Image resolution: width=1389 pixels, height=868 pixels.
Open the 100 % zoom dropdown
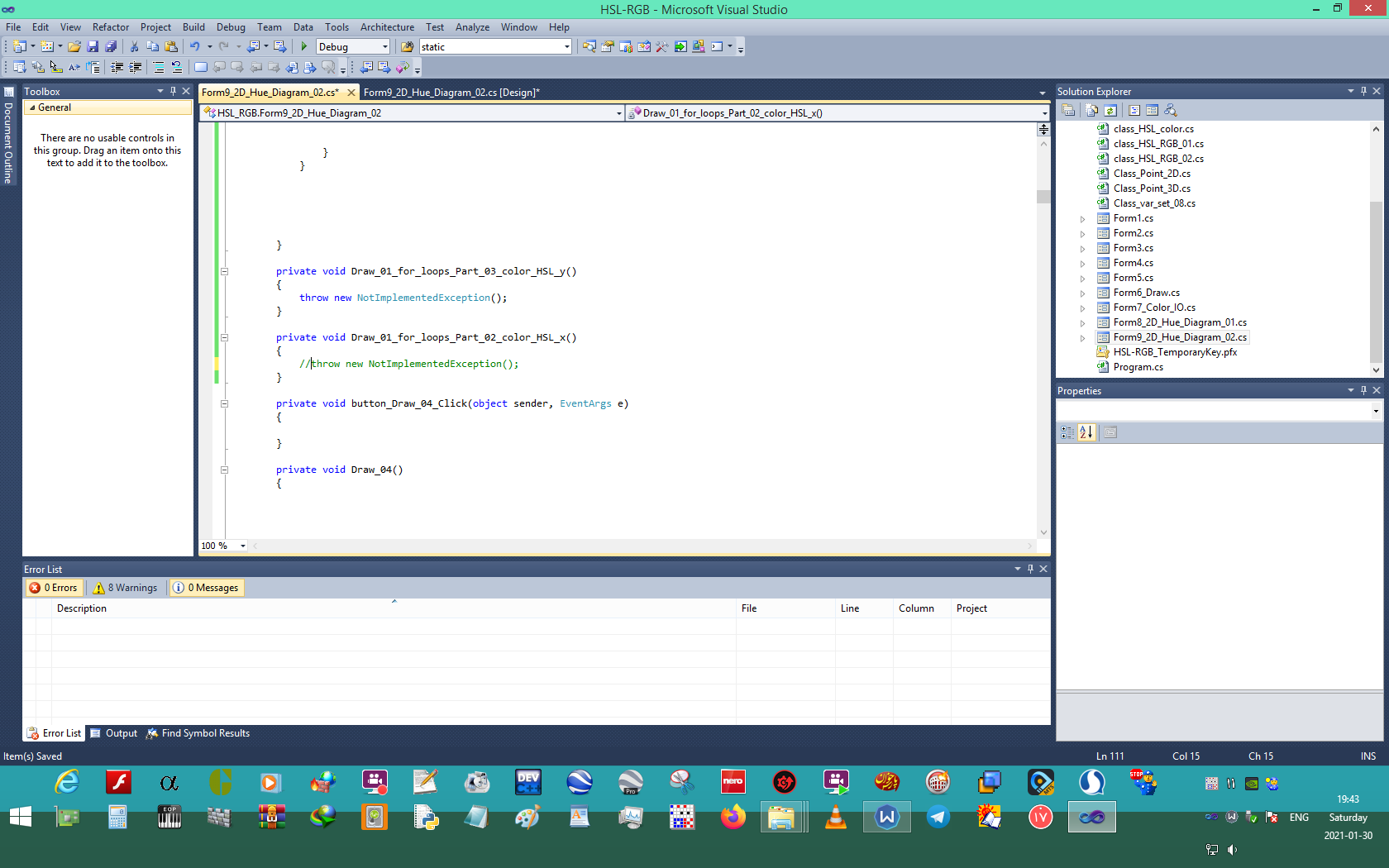[242, 546]
